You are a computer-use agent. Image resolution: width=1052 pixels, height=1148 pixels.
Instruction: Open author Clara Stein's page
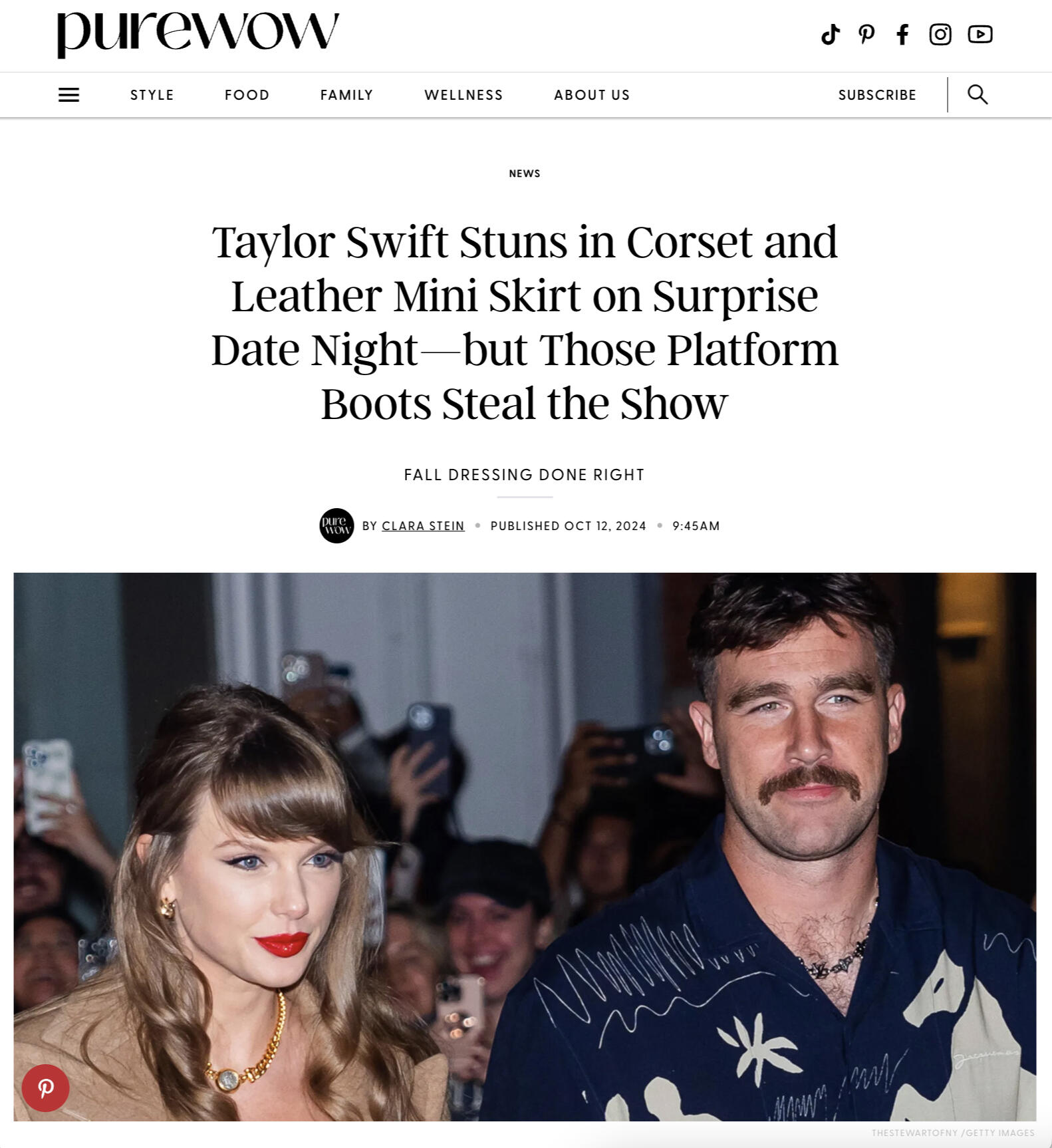pos(423,525)
